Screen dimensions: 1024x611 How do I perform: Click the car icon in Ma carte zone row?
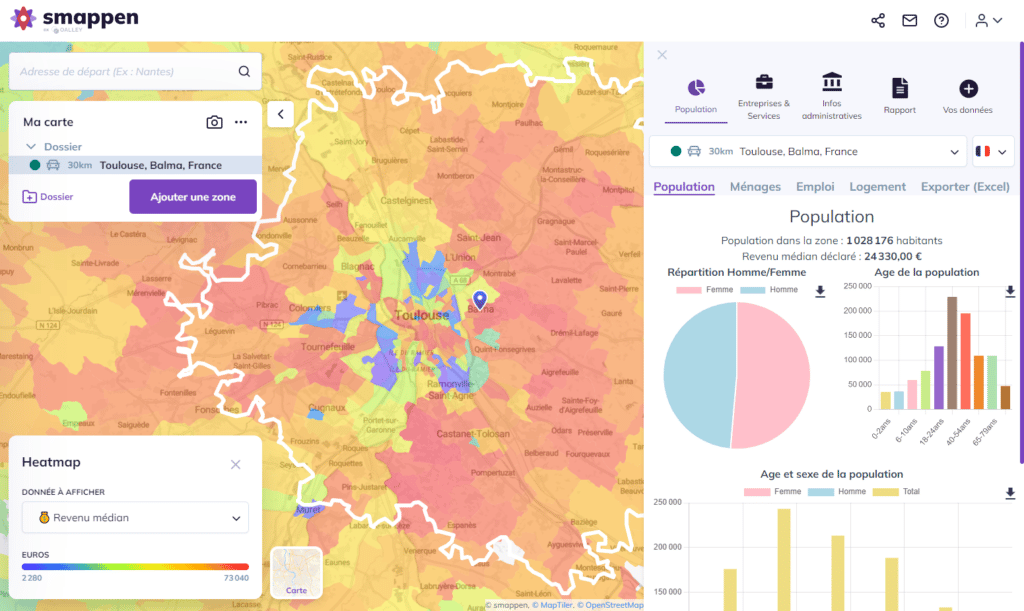click(53, 165)
